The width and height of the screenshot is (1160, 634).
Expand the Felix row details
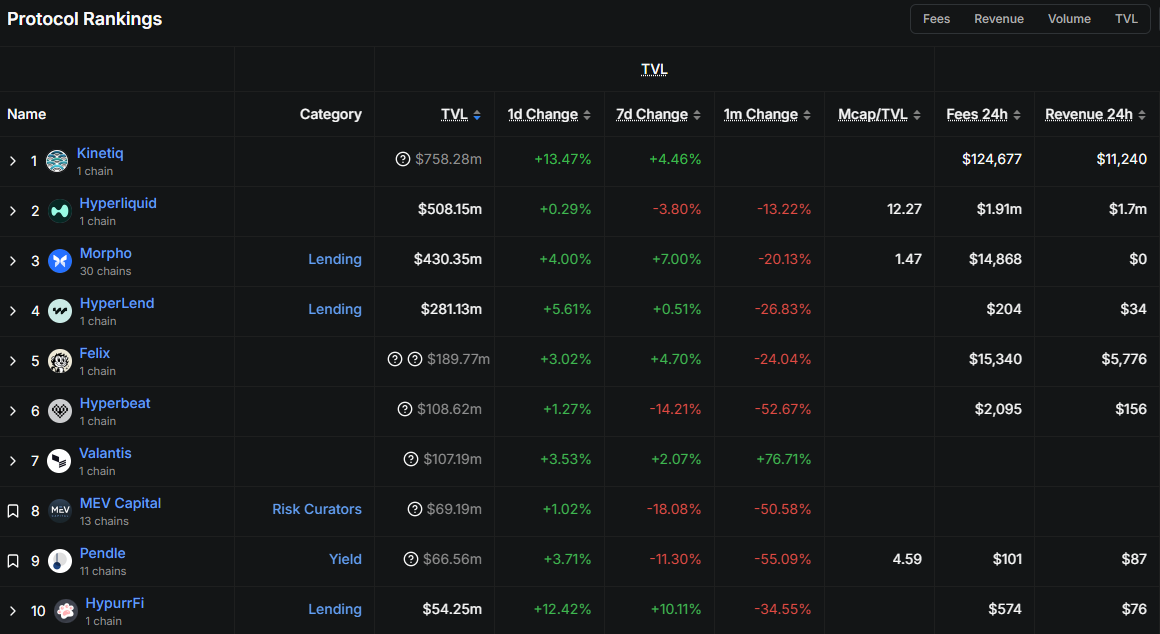point(12,360)
